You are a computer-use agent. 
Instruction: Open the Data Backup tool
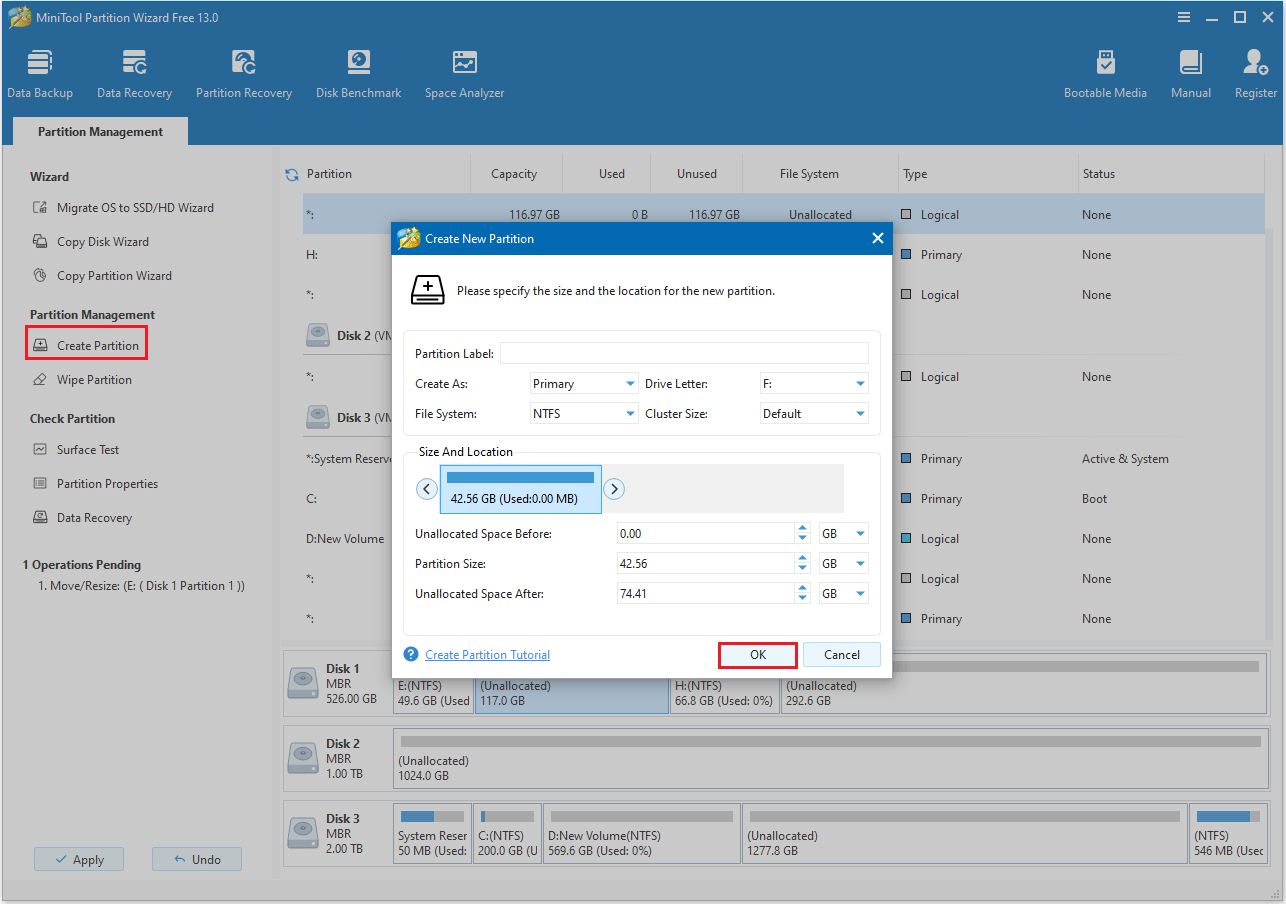pos(40,70)
